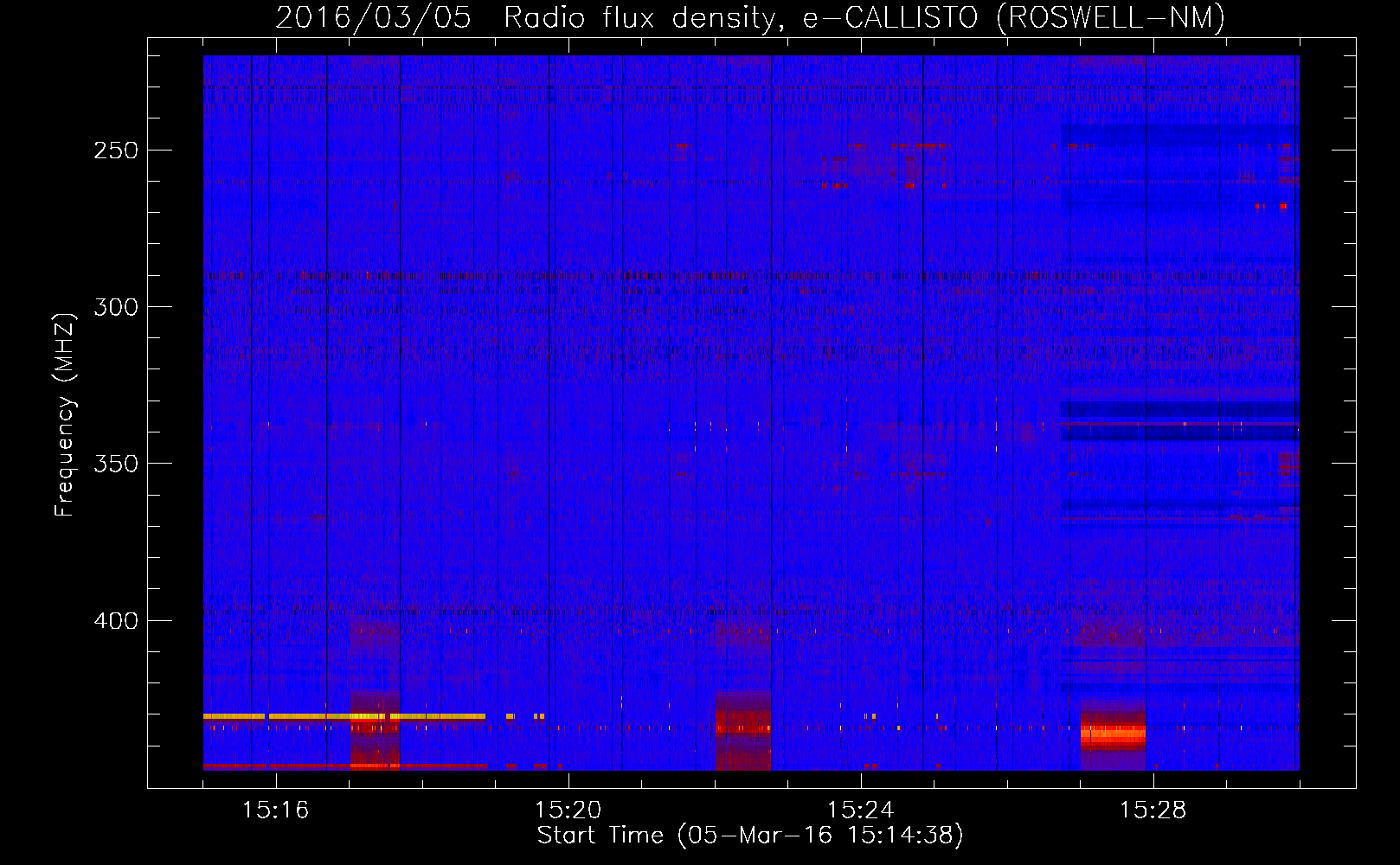Click the 15:24 time tick label
This screenshot has width=1400, height=865.
(861, 810)
